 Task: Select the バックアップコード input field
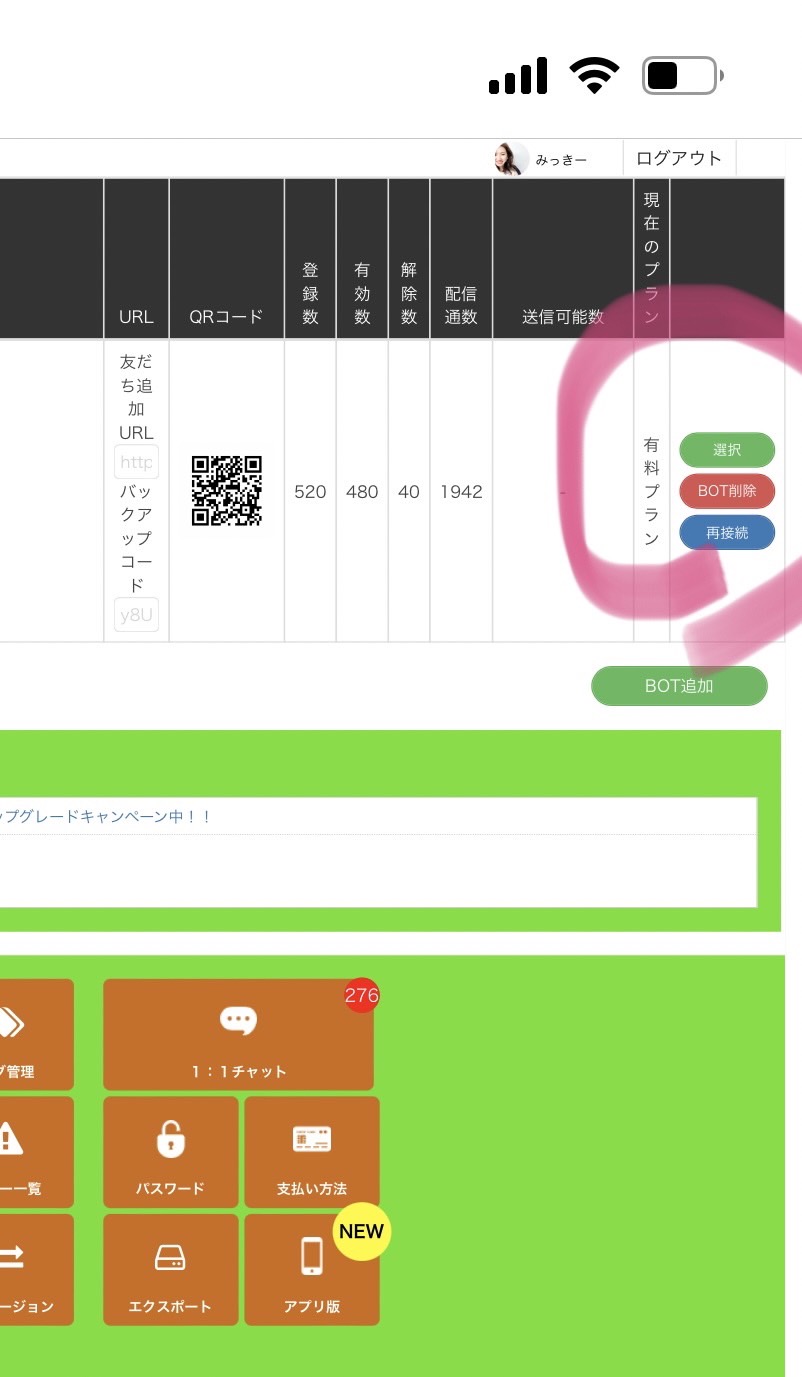point(136,615)
